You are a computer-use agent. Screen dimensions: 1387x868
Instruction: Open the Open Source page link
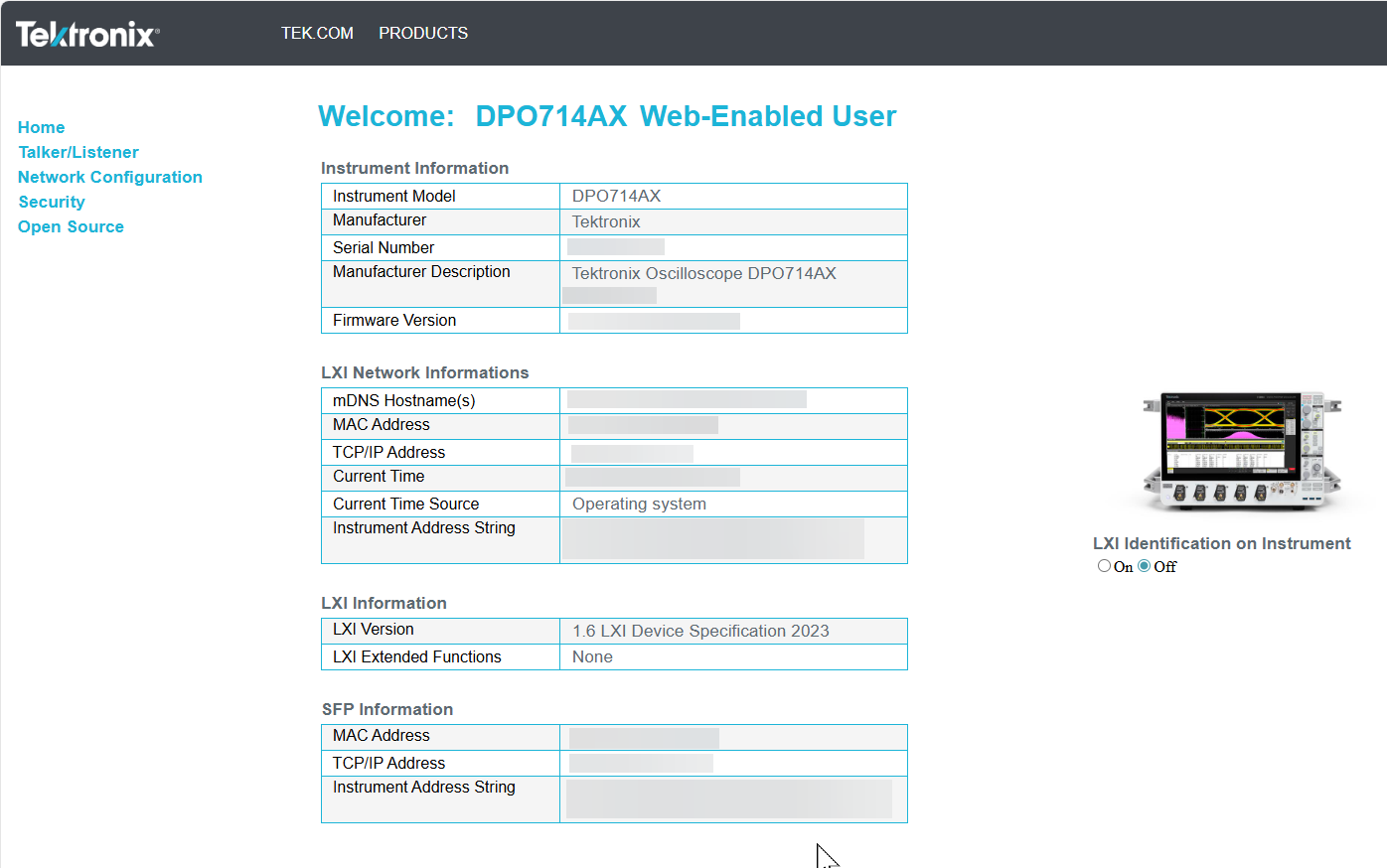point(71,226)
